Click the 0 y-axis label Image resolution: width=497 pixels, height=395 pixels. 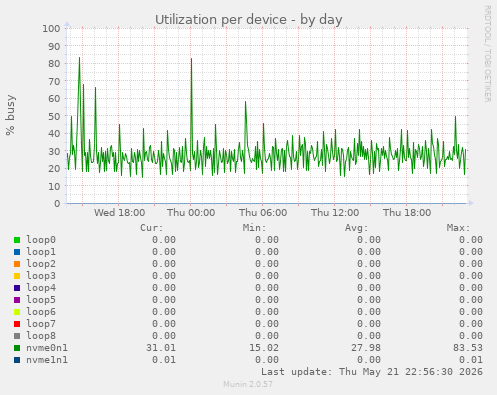point(57,203)
